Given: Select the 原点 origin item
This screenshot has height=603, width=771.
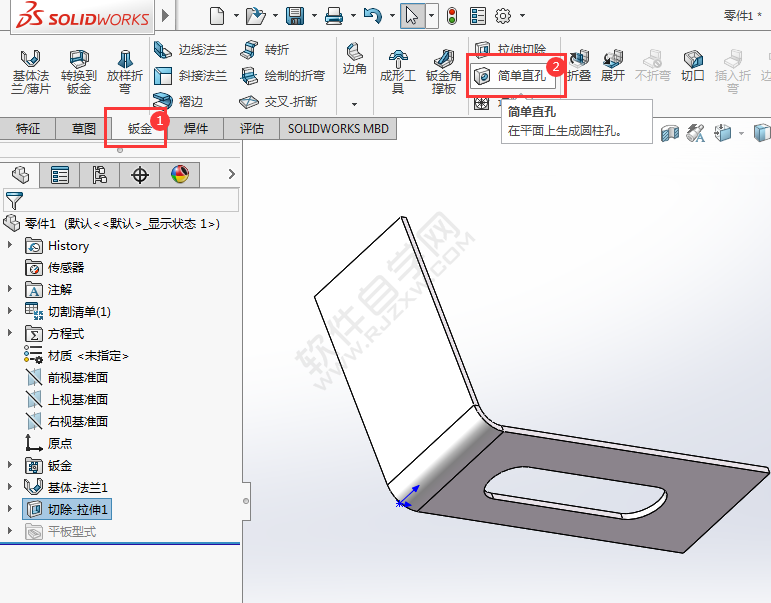Looking at the screenshot, I should point(49,444).
